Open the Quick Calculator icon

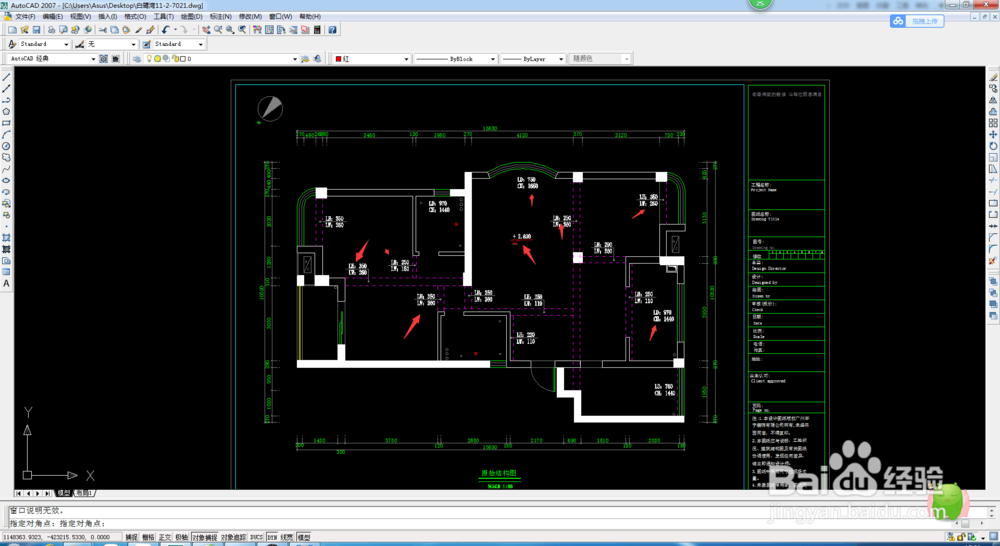click(x=316, y=30)
